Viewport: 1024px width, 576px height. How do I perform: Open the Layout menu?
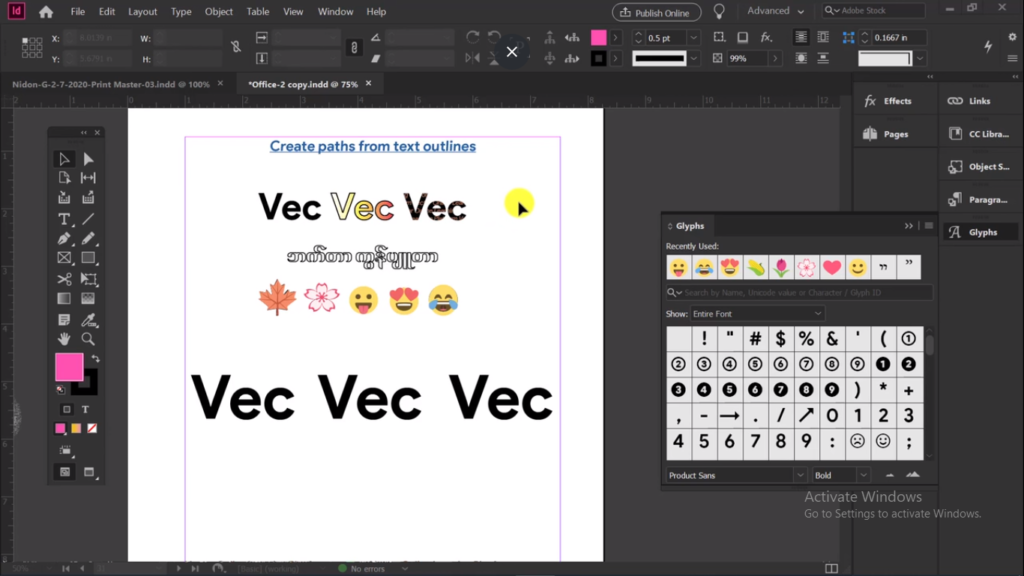[142, 12]
